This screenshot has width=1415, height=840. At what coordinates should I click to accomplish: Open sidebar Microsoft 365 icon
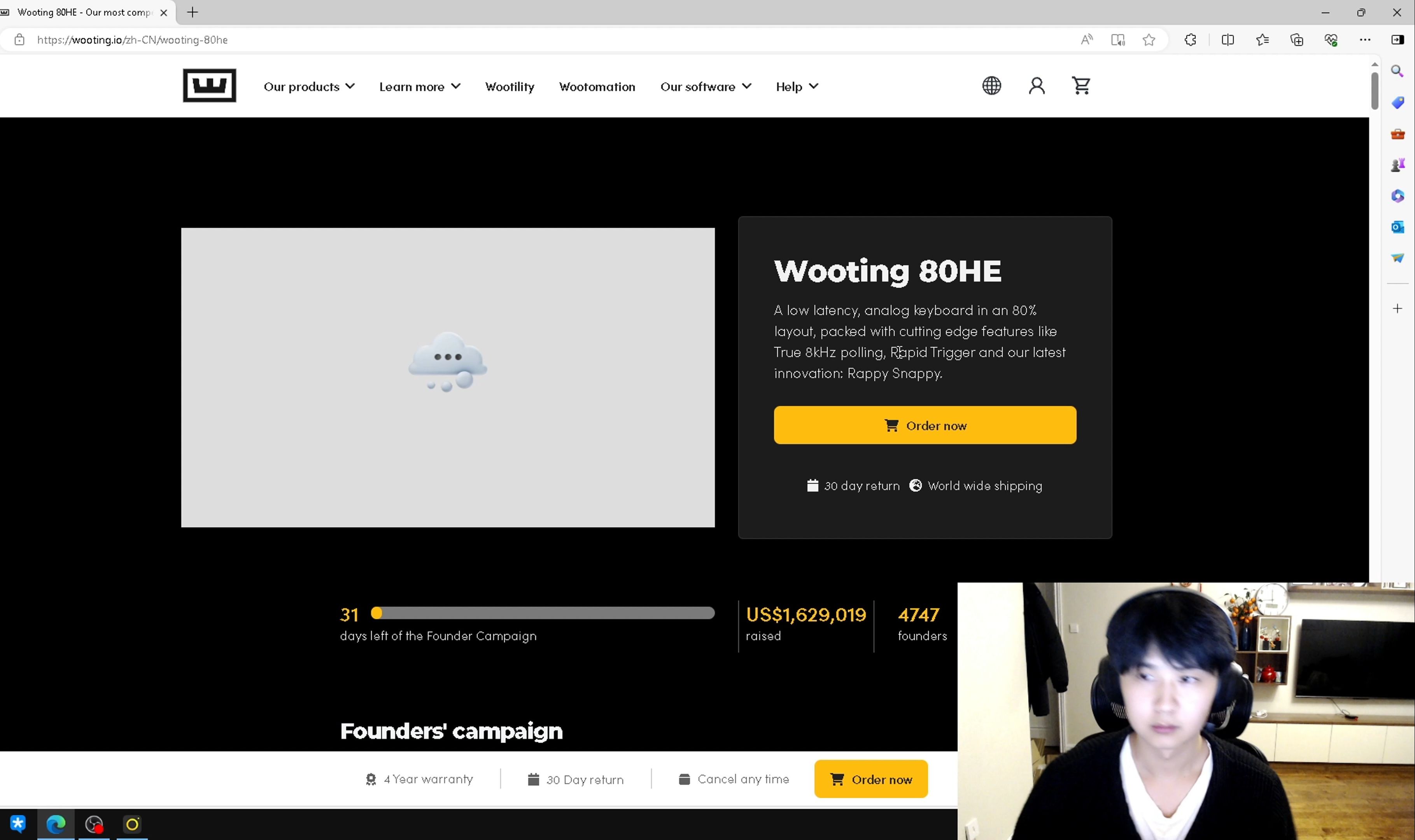pyautogui.click(x=1397, y=196)
